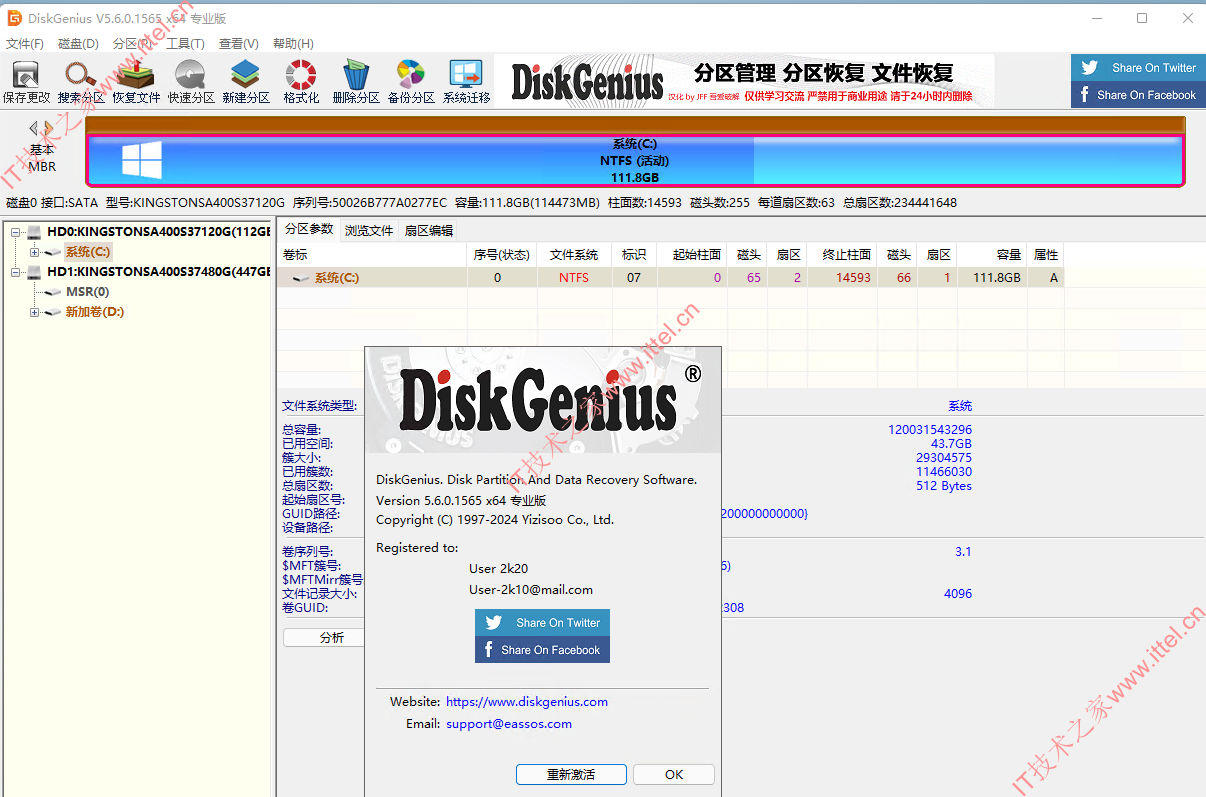Click the 删除分区 delete partition icon
The height and width of the screenshot is (797, 1206).
tap(356, 81)
